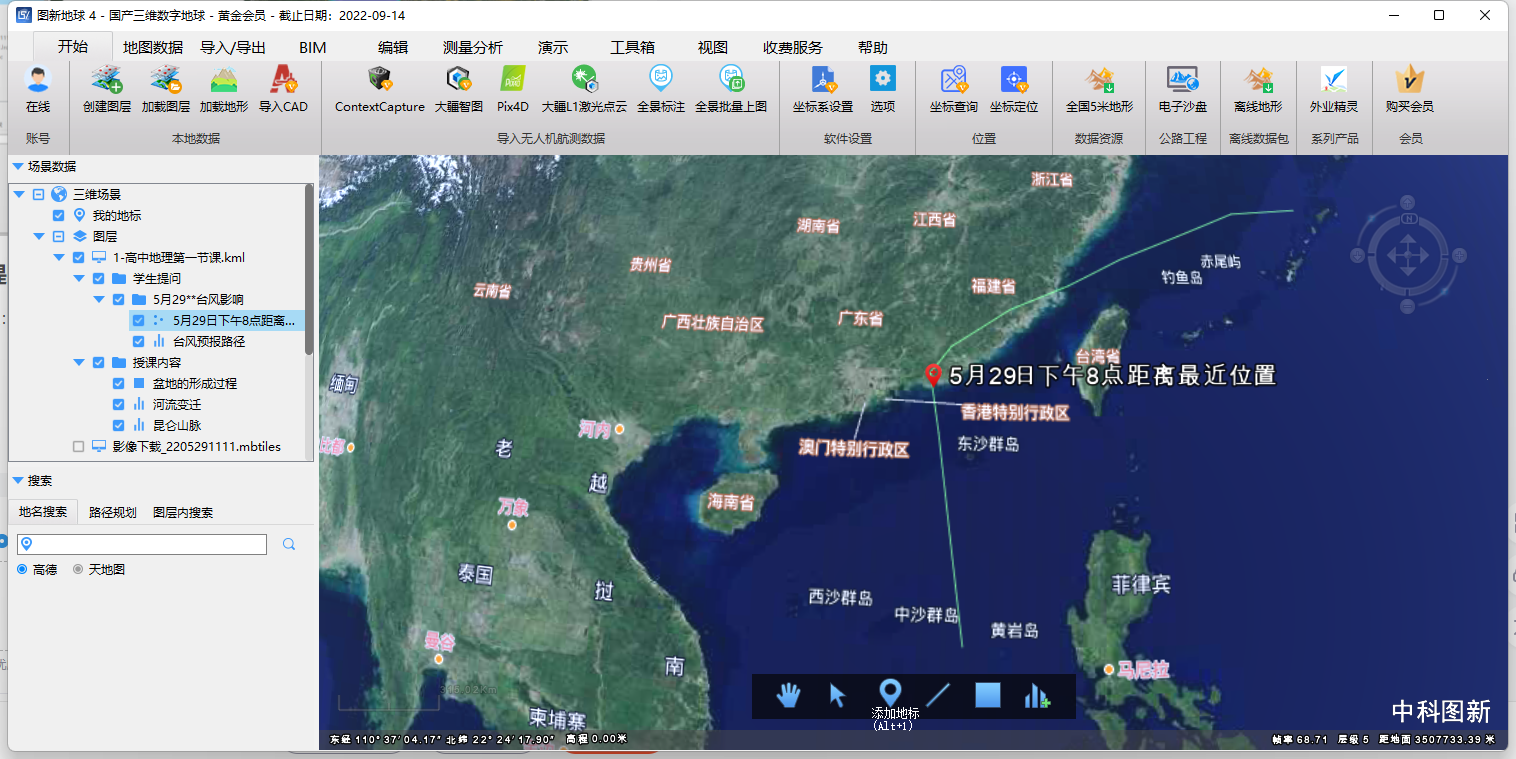
Task: Open 坐标查询 tool
Action: [954, 80]
